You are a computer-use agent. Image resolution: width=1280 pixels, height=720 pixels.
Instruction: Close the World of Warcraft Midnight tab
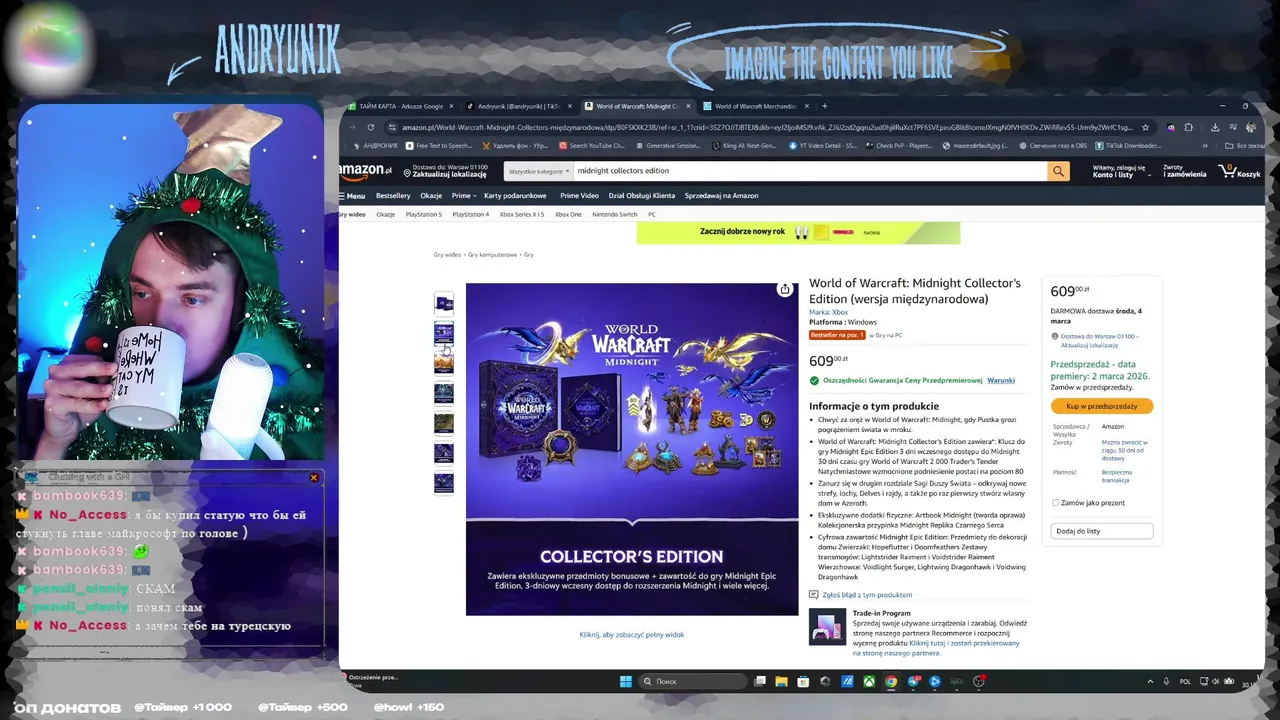click(688, 106)
